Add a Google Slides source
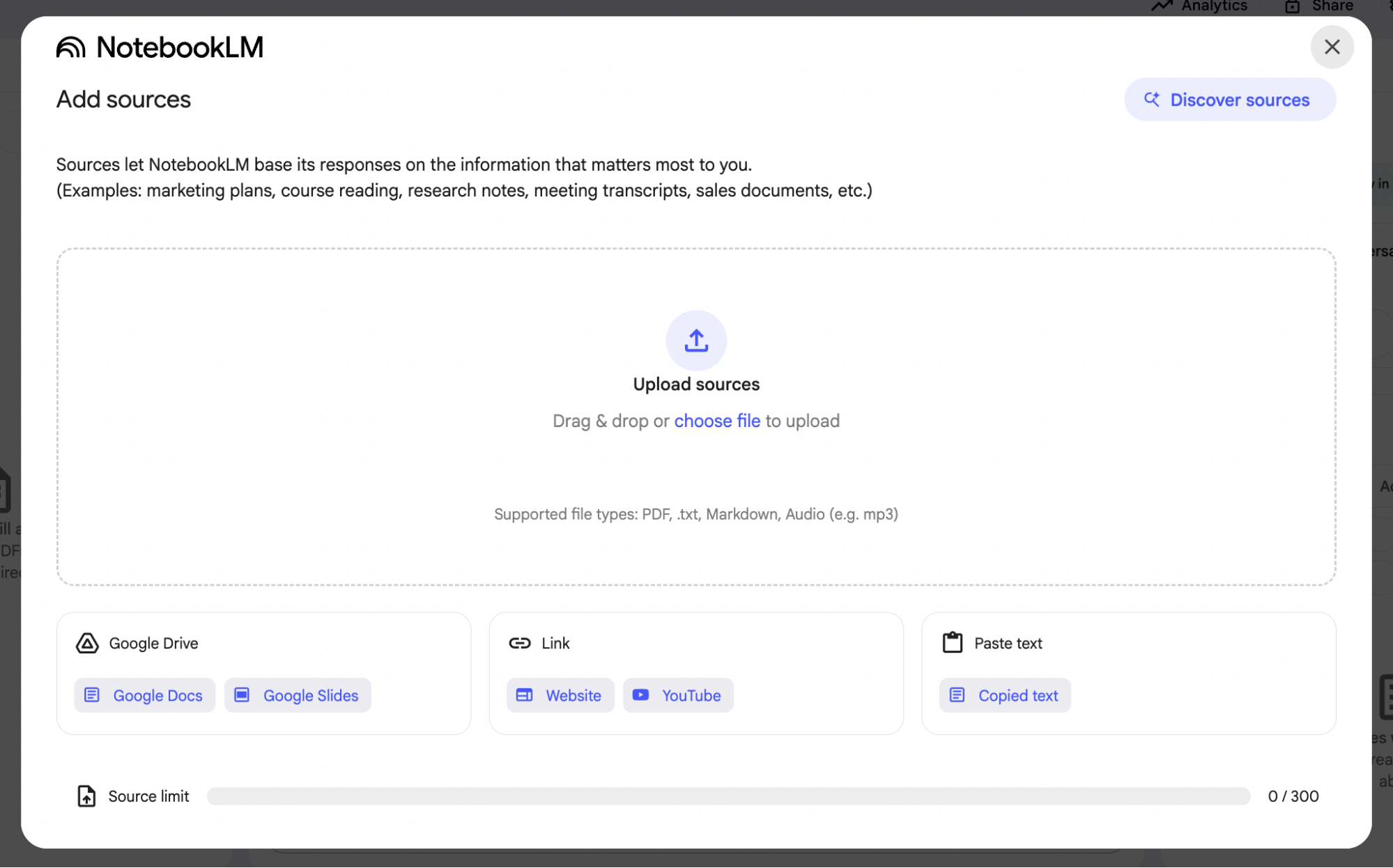The height and width of the screenshot is (868, 1393). click(298, 695)
